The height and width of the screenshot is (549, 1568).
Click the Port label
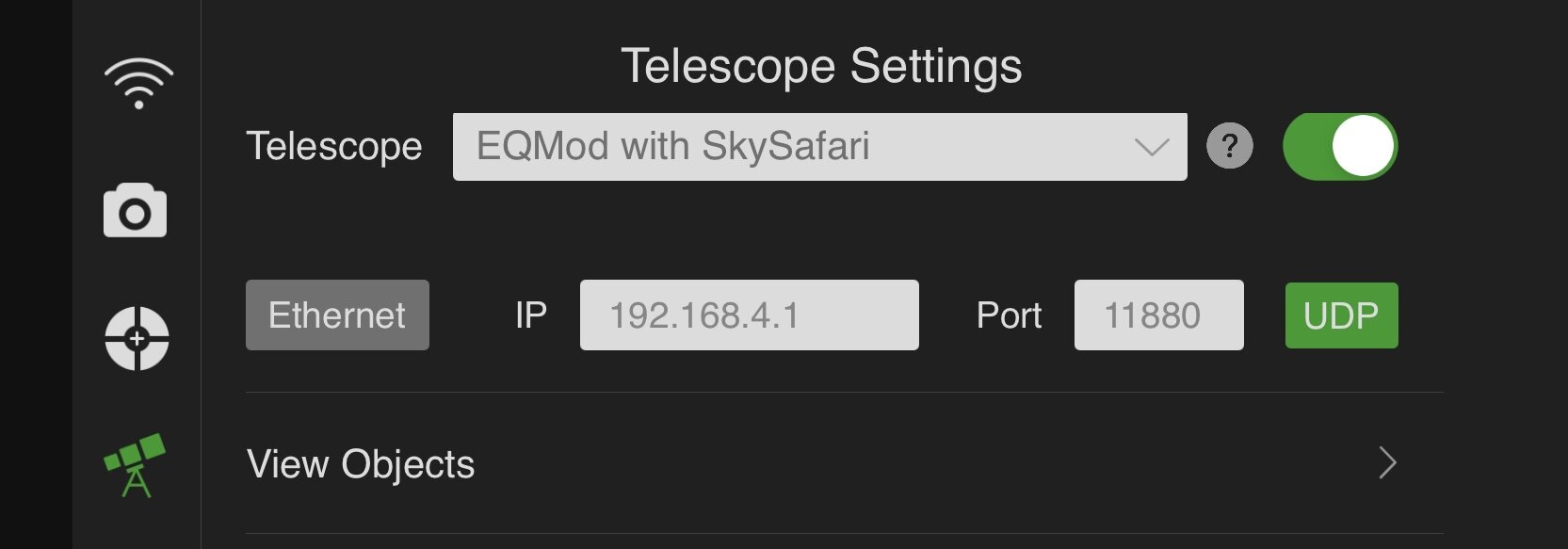(x=1009, y=315)
